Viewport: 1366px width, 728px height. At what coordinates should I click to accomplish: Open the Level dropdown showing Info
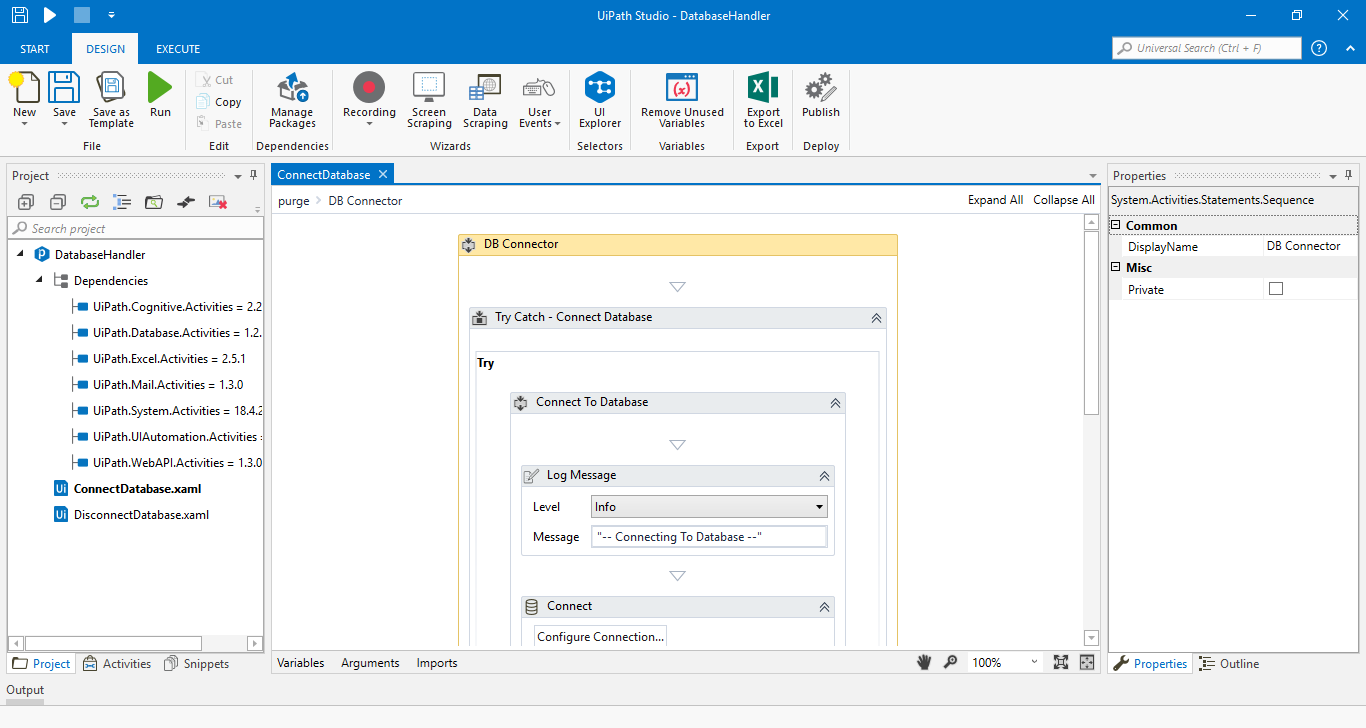click(709, 507)
